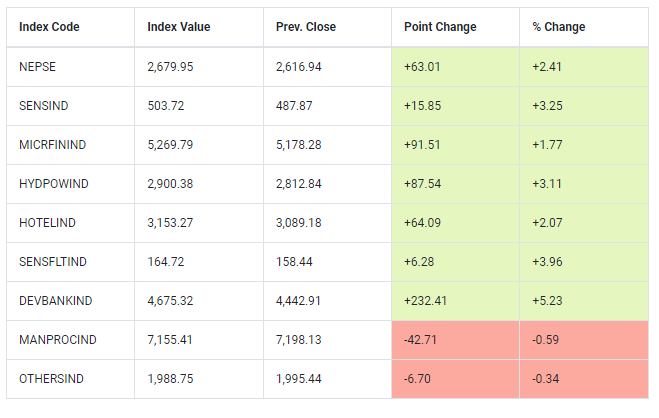The width and height of the screenshot is (659, 418).
Task: Click the Prev. Close column header
Action: click(x=304, y=27)
